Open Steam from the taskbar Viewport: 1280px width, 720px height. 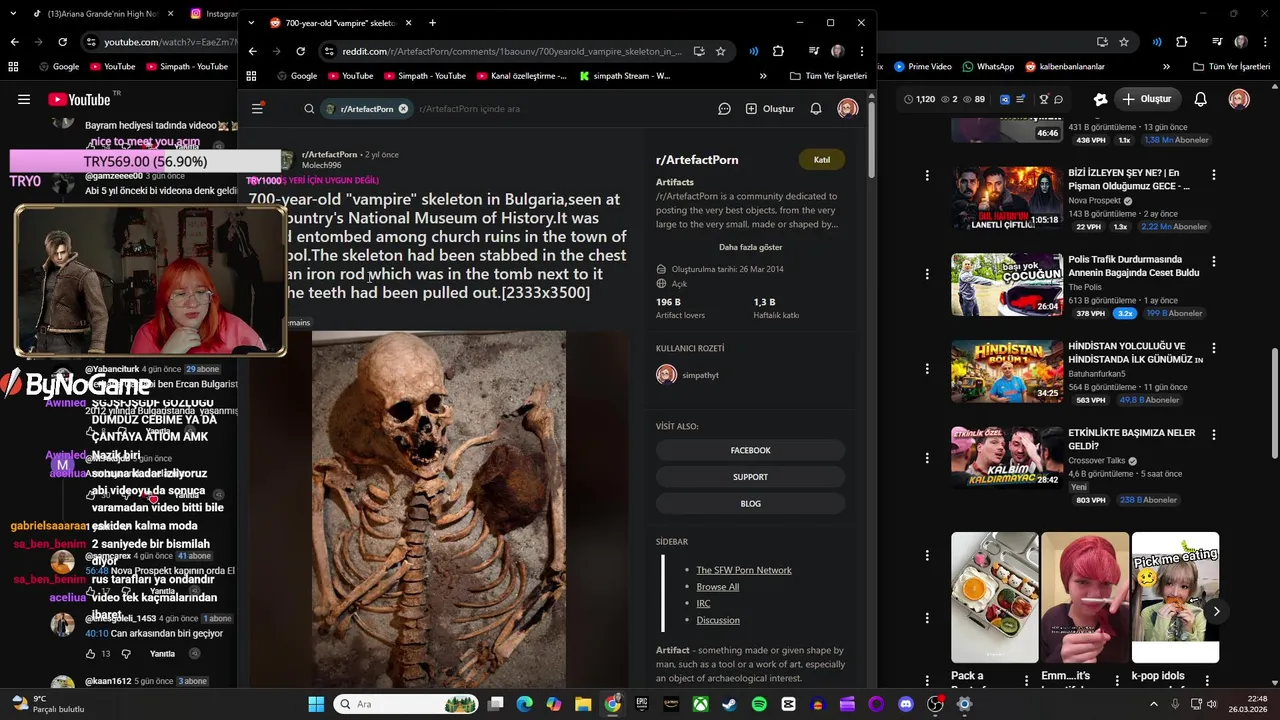(730, 704)
